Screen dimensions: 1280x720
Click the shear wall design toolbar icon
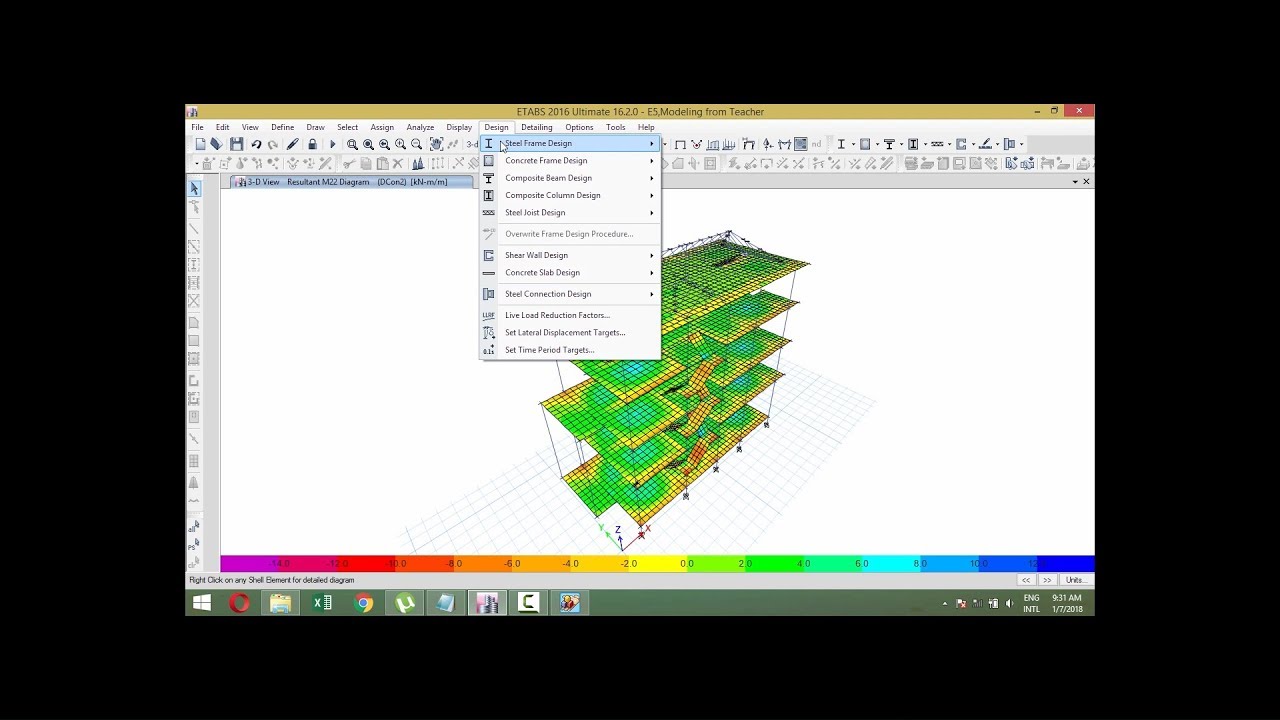coord(961,144)
